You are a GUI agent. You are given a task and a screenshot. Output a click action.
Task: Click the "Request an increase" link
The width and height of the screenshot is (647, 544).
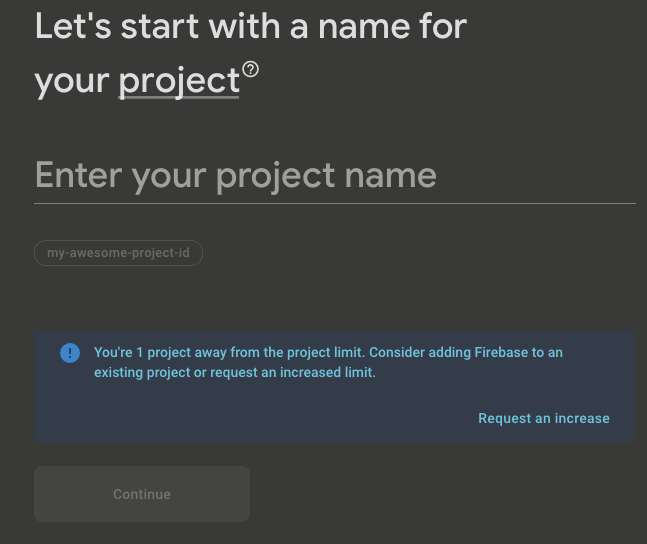(x=543, y=418)
